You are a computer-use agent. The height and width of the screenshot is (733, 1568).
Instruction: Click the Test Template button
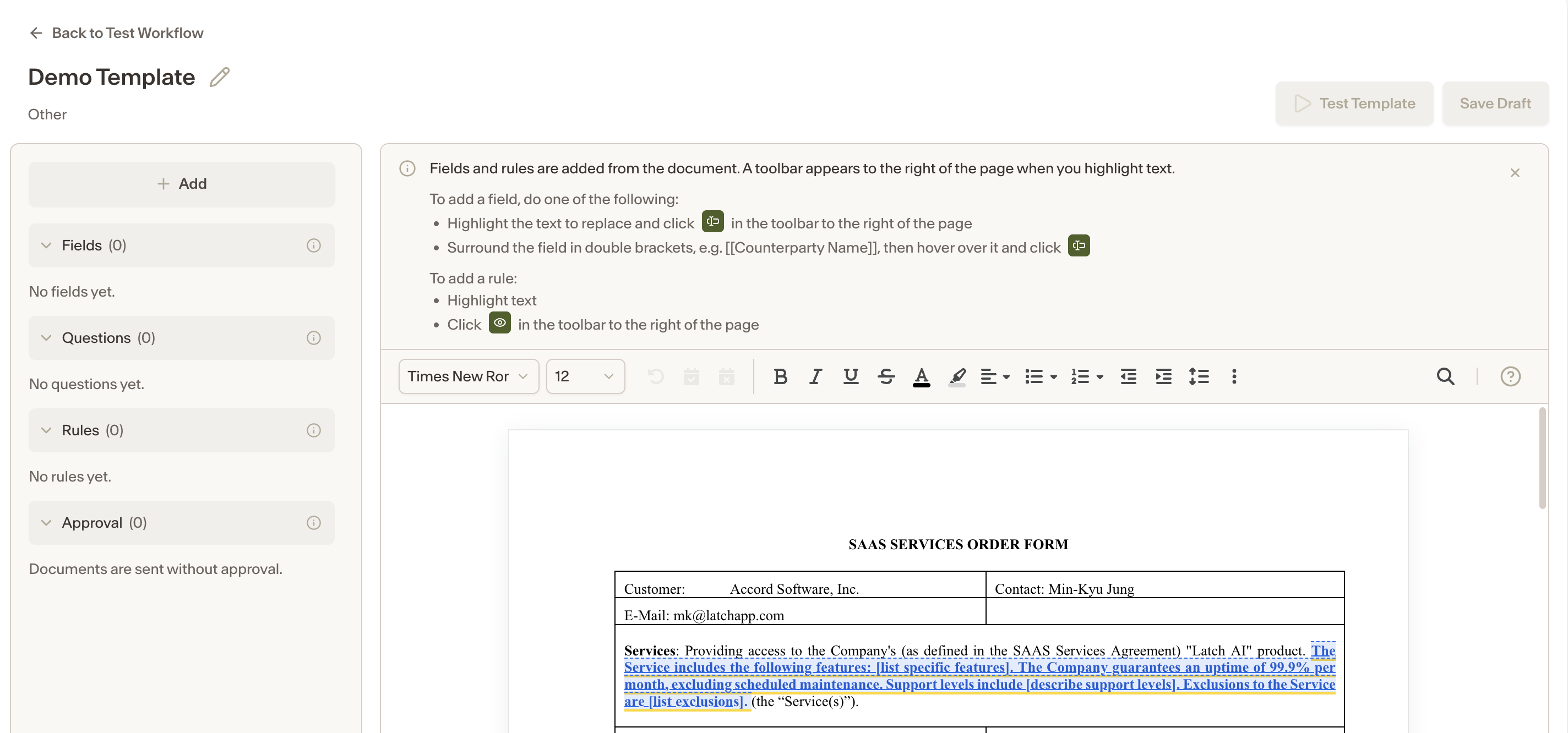(1354, 103)
